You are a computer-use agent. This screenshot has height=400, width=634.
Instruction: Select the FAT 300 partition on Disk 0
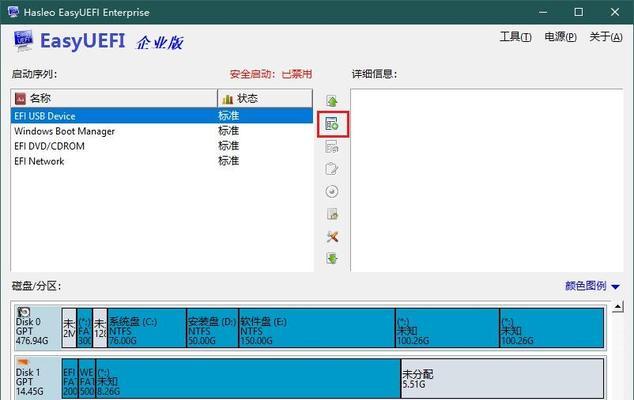[x=85, y=327]
